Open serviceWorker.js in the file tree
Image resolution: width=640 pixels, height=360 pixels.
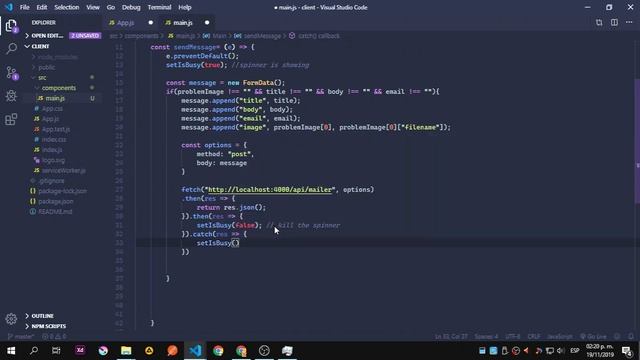64,171
